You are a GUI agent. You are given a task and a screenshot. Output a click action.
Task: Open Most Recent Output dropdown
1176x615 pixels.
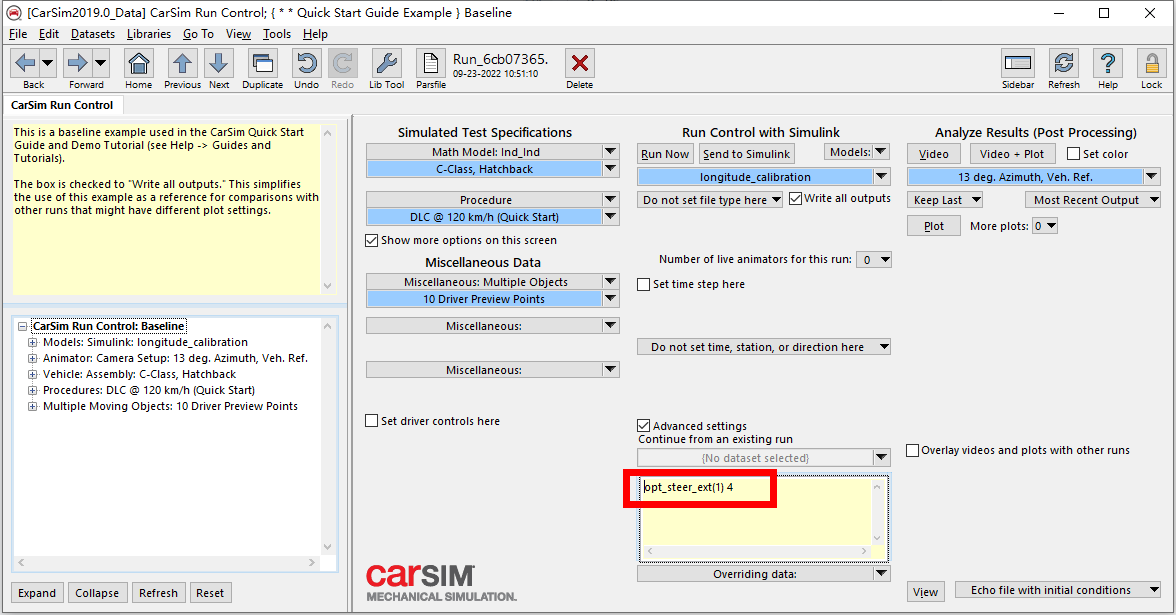coord(1093,200)
